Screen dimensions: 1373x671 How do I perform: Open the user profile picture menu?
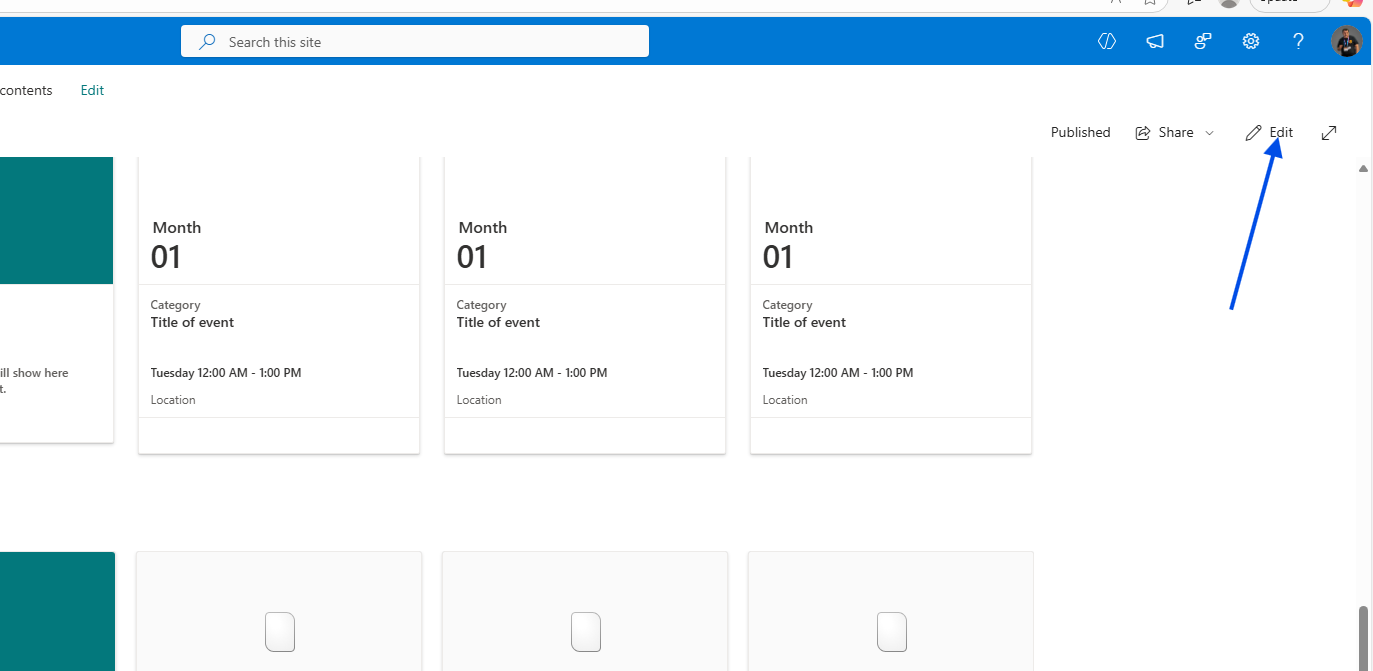point(1346,41)
